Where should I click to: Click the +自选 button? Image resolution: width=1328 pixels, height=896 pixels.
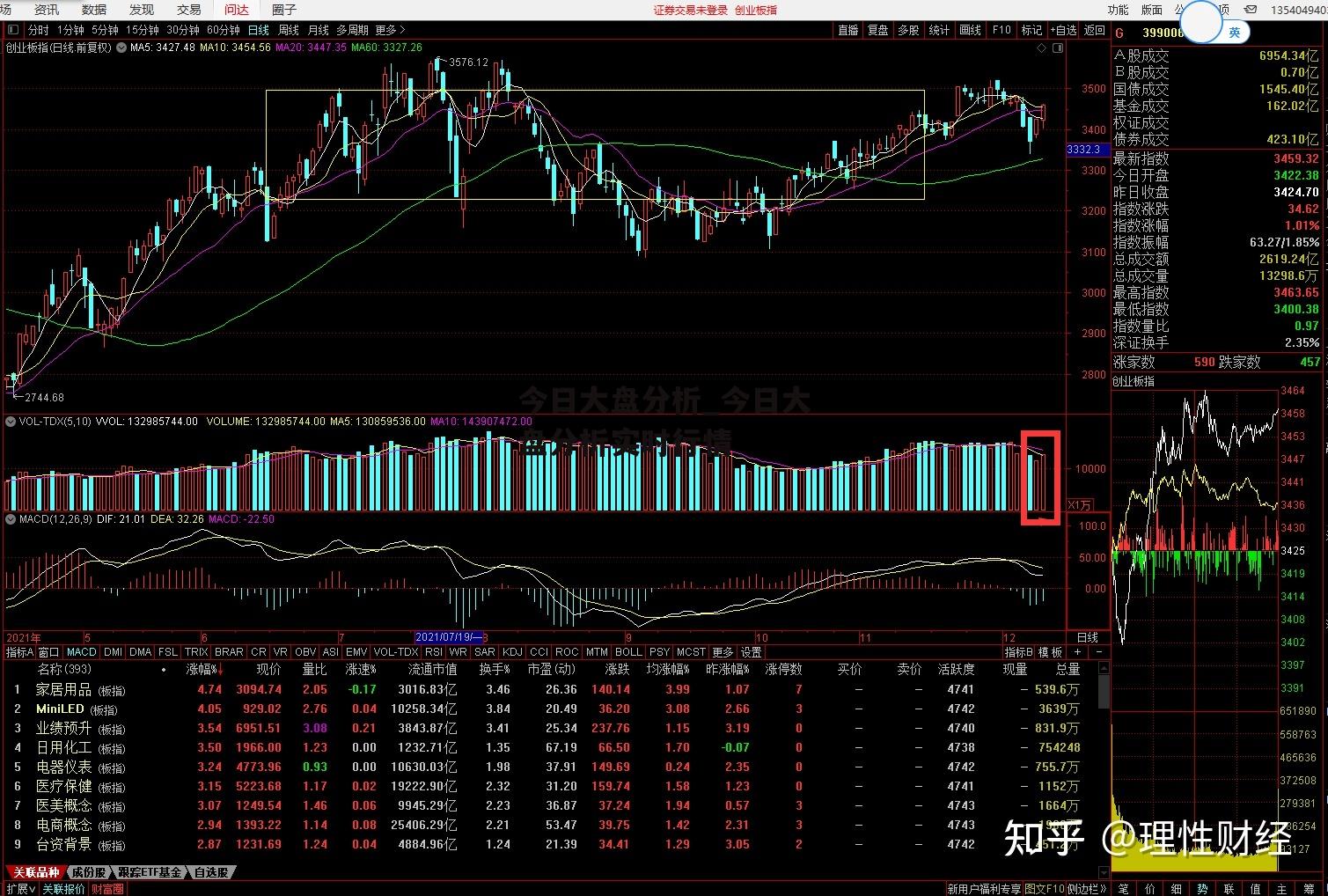pos(1063,30)
